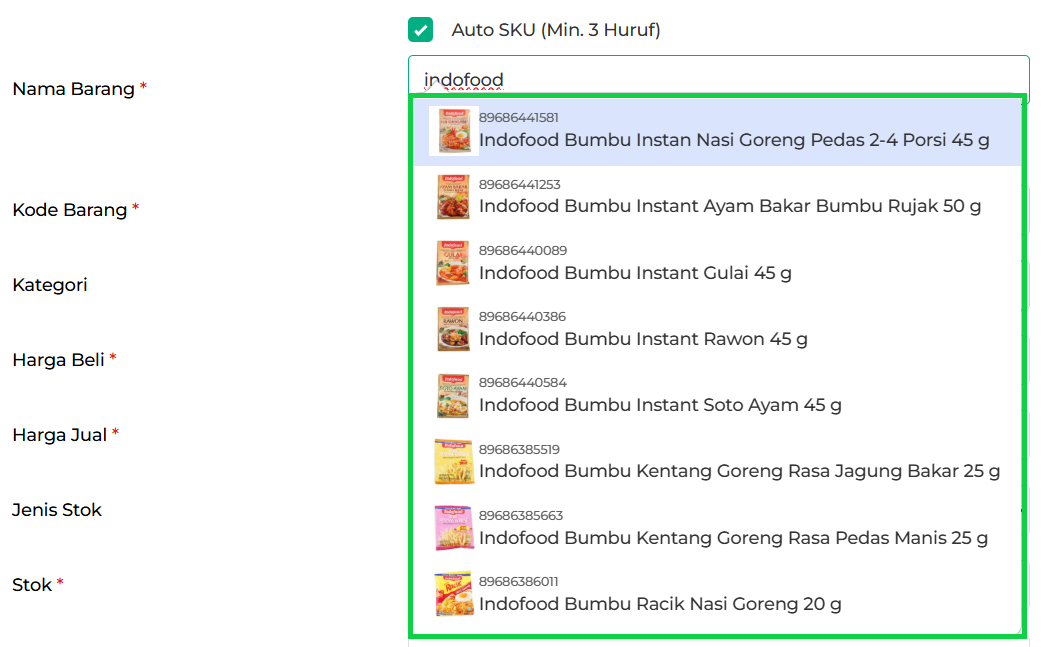Select Kentang Goreng Rasa Pedas Manis option
The image size is (1057, 647).
click(733, 537)
